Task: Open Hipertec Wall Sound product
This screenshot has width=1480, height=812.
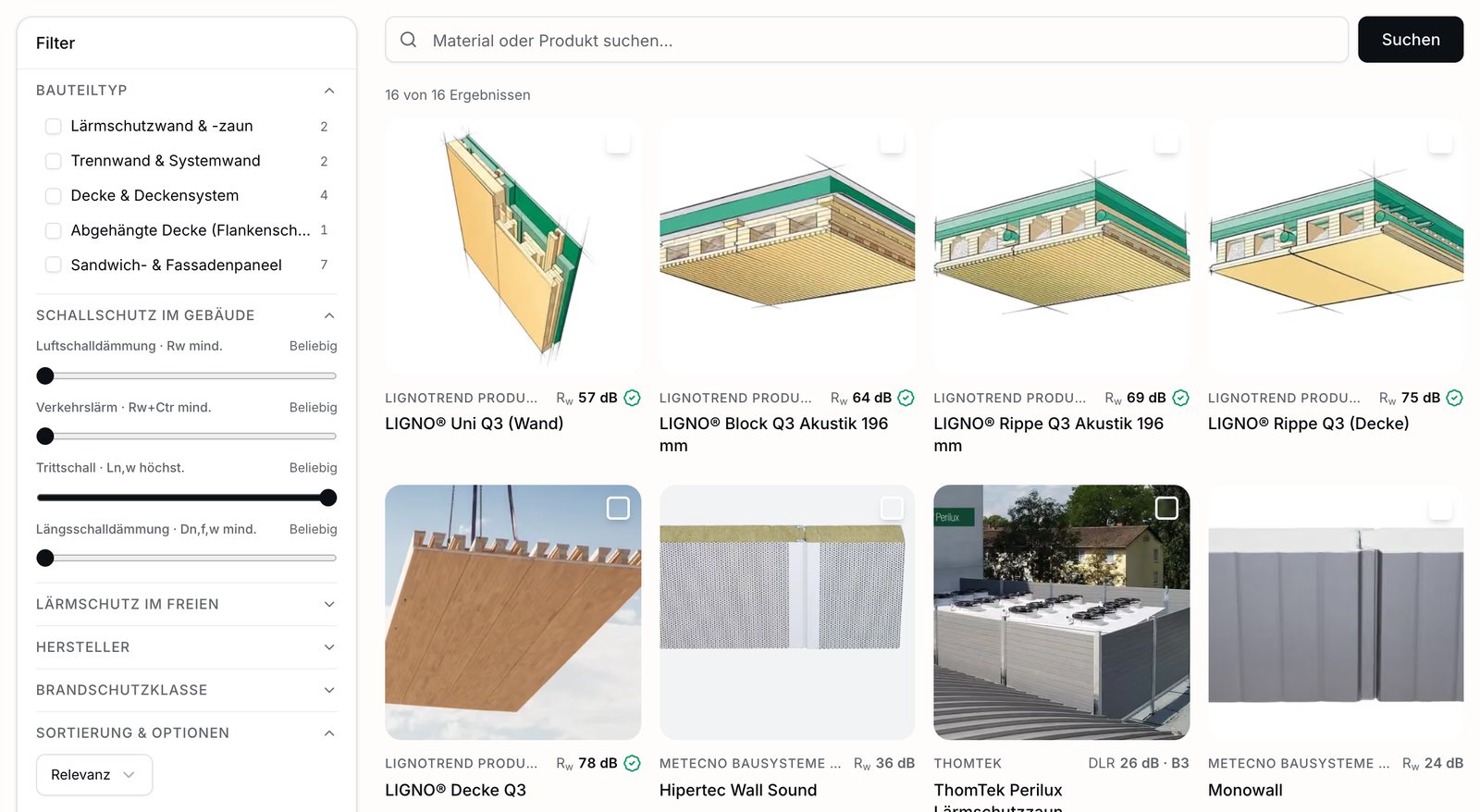Action: click(738, 790)
